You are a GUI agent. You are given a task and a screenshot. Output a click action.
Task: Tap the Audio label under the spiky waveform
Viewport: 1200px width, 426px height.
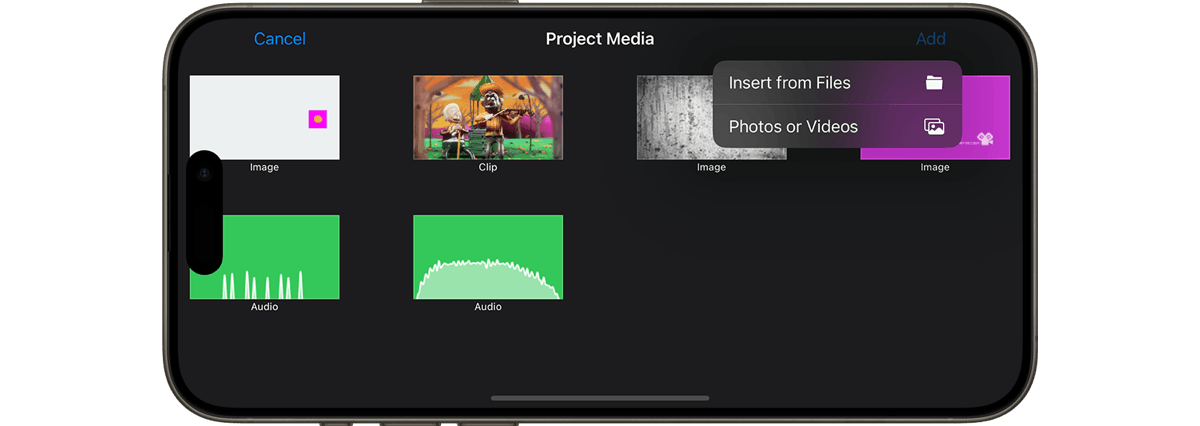point(265,307)
